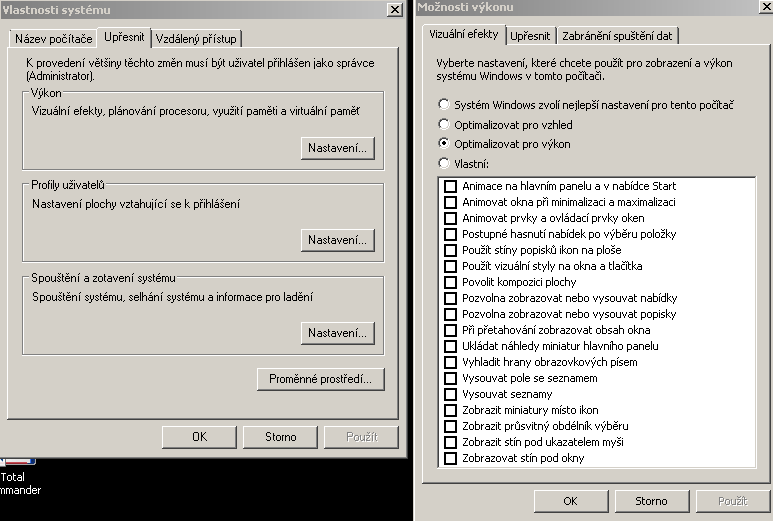Check Použít stíny popisků ikon na ploše
The height and width of the screenshot is (521, 773).
click(451, 250)
